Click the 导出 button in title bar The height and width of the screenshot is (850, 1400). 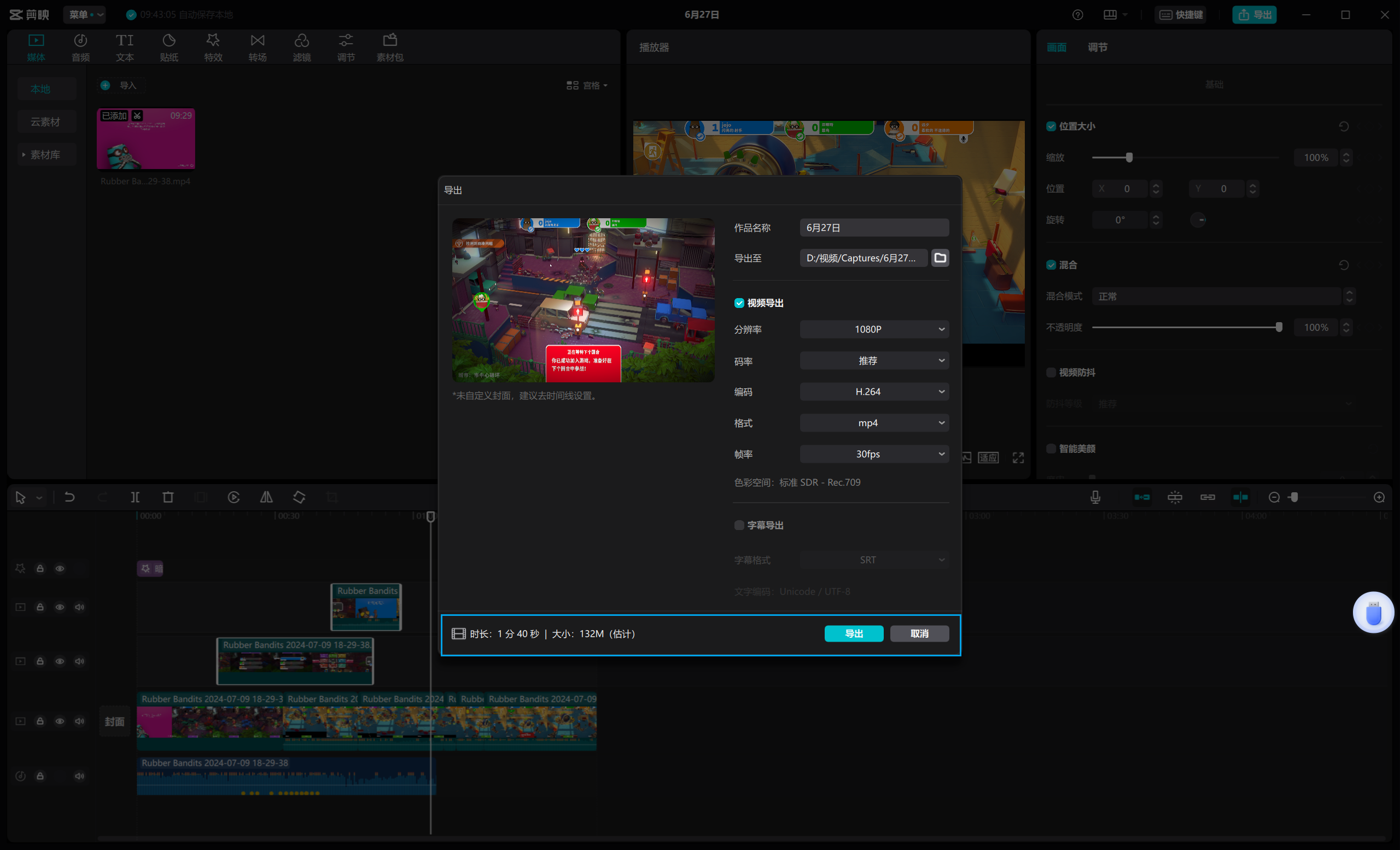pos(1255,15)
